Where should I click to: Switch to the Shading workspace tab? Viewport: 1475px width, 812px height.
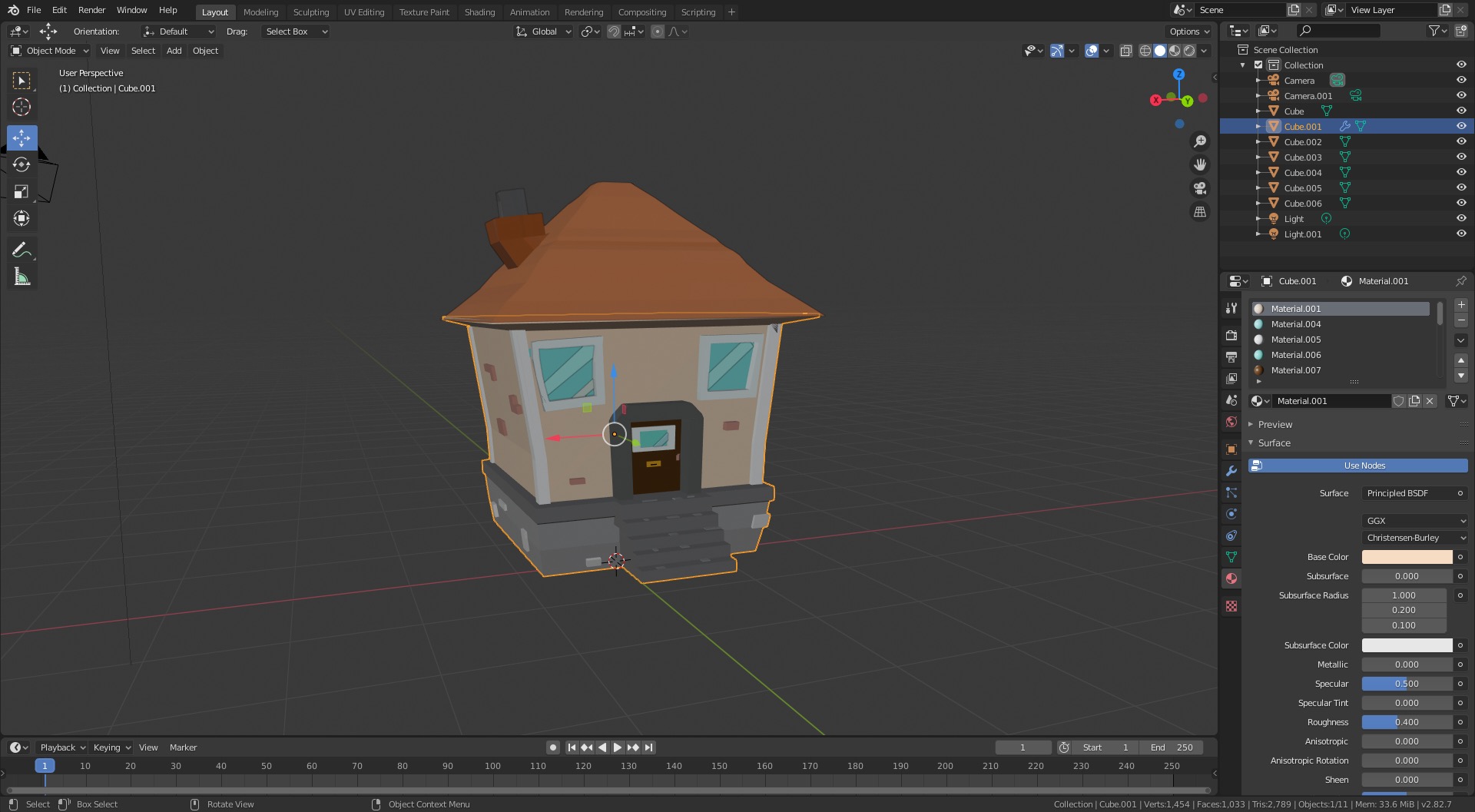(479, 12)
